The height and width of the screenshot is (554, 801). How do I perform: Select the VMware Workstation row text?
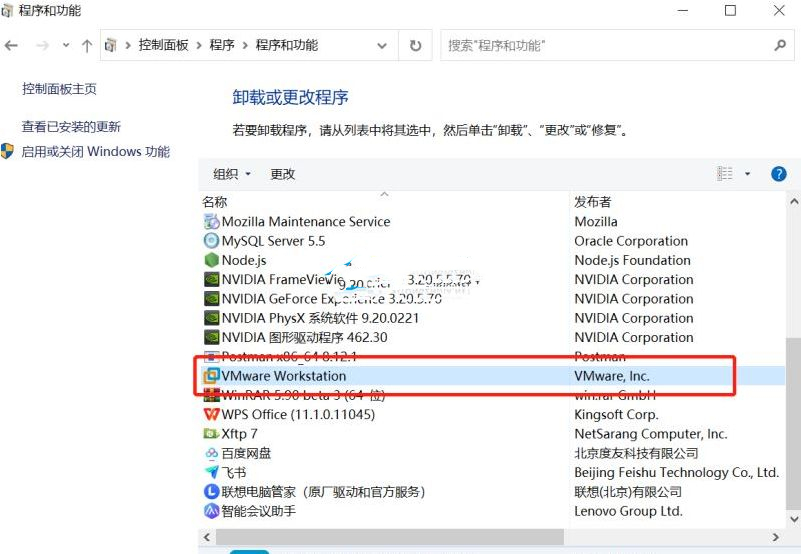pos(284,376)
